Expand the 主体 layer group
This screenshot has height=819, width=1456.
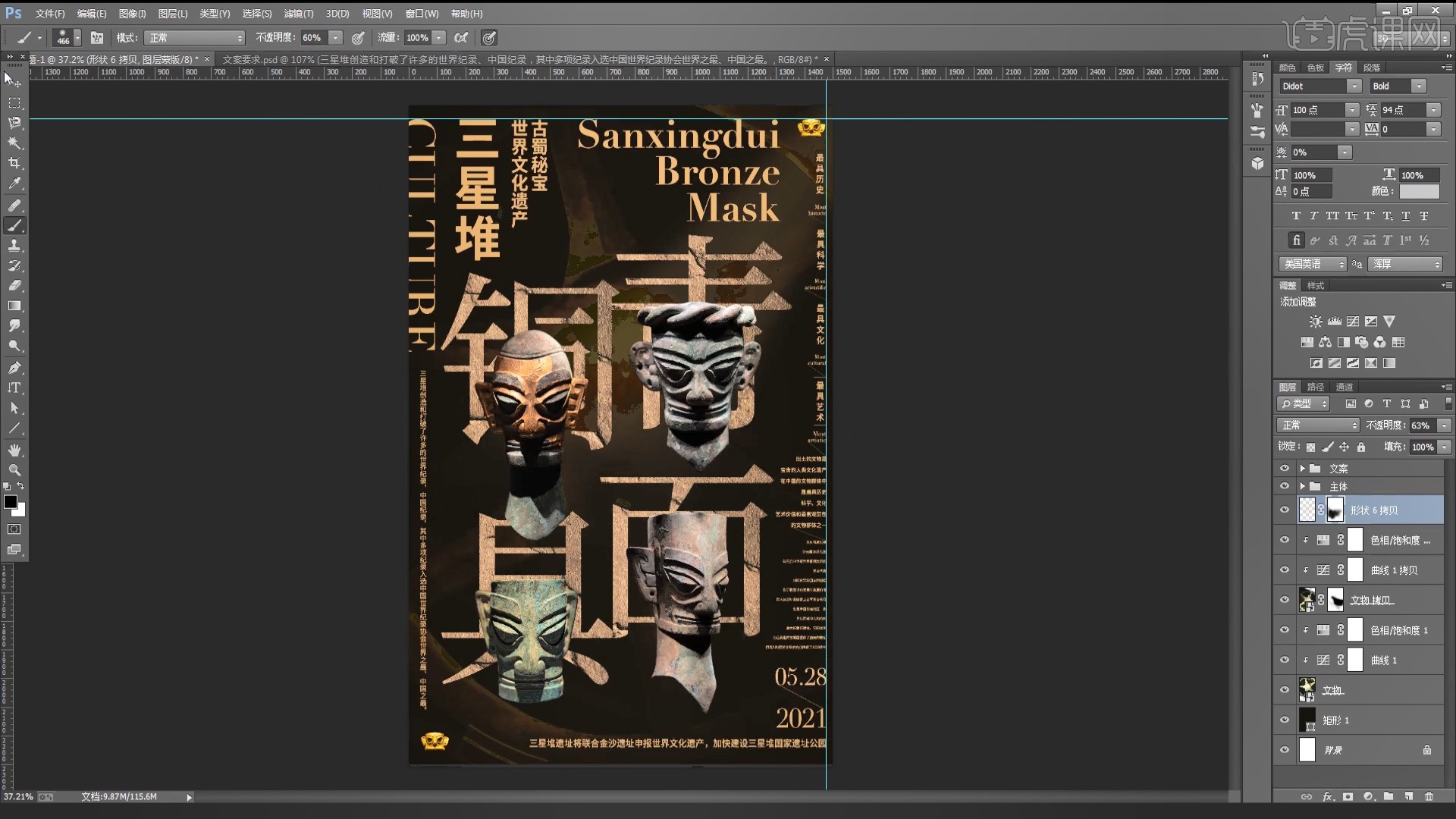click(x=1302, y=486)
